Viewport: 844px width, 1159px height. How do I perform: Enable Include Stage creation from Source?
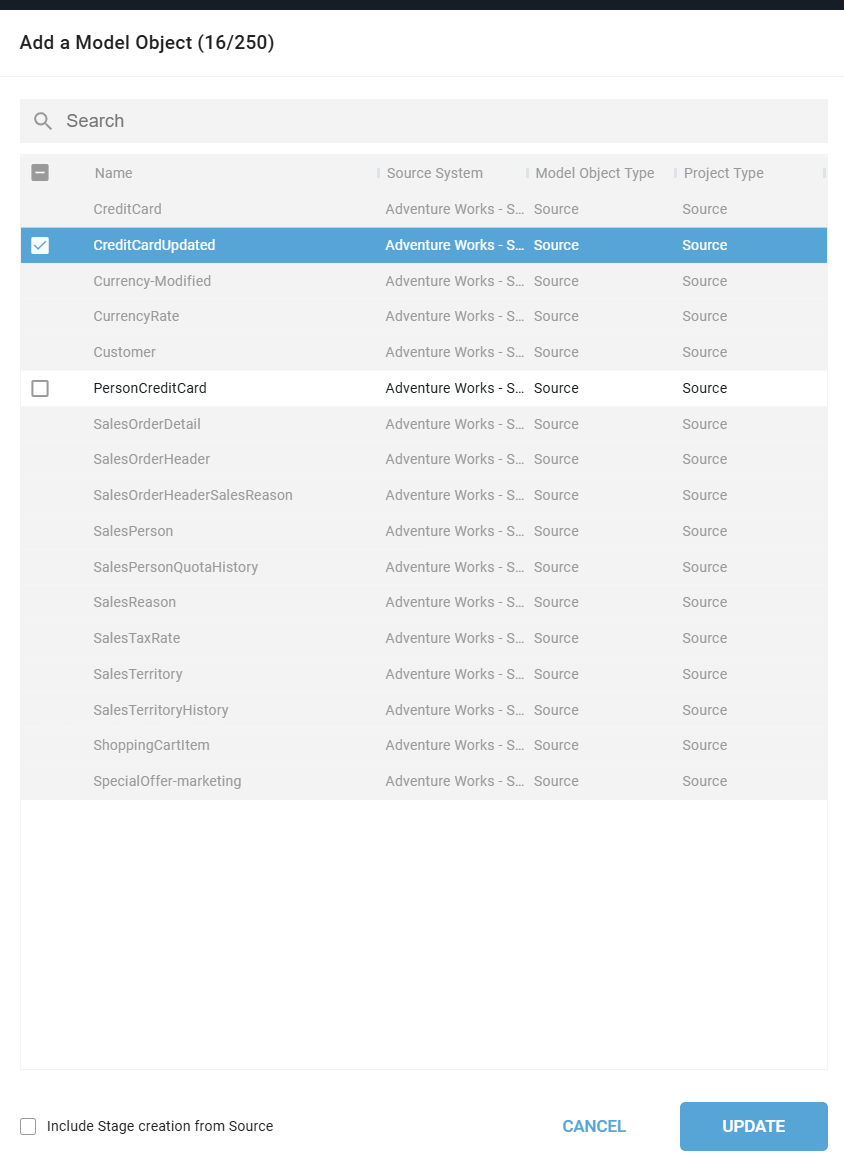point(28,1126)
